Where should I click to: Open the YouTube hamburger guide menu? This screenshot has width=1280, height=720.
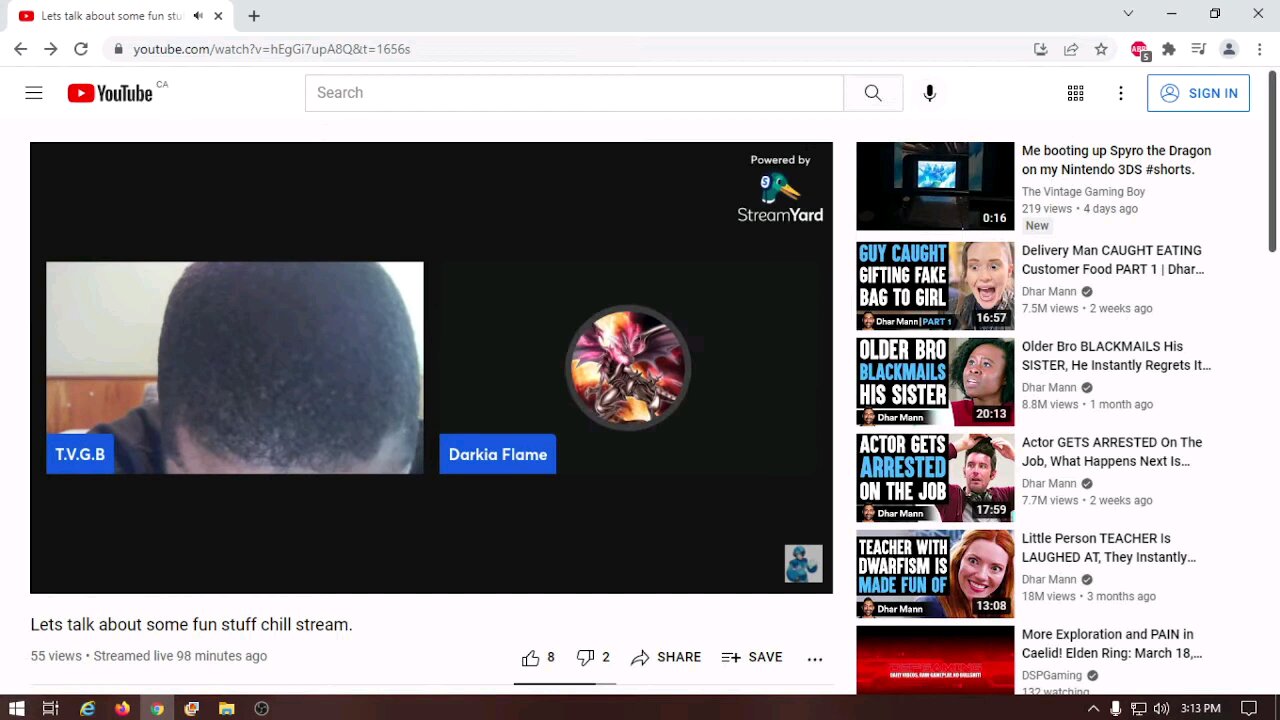[34, 93]
